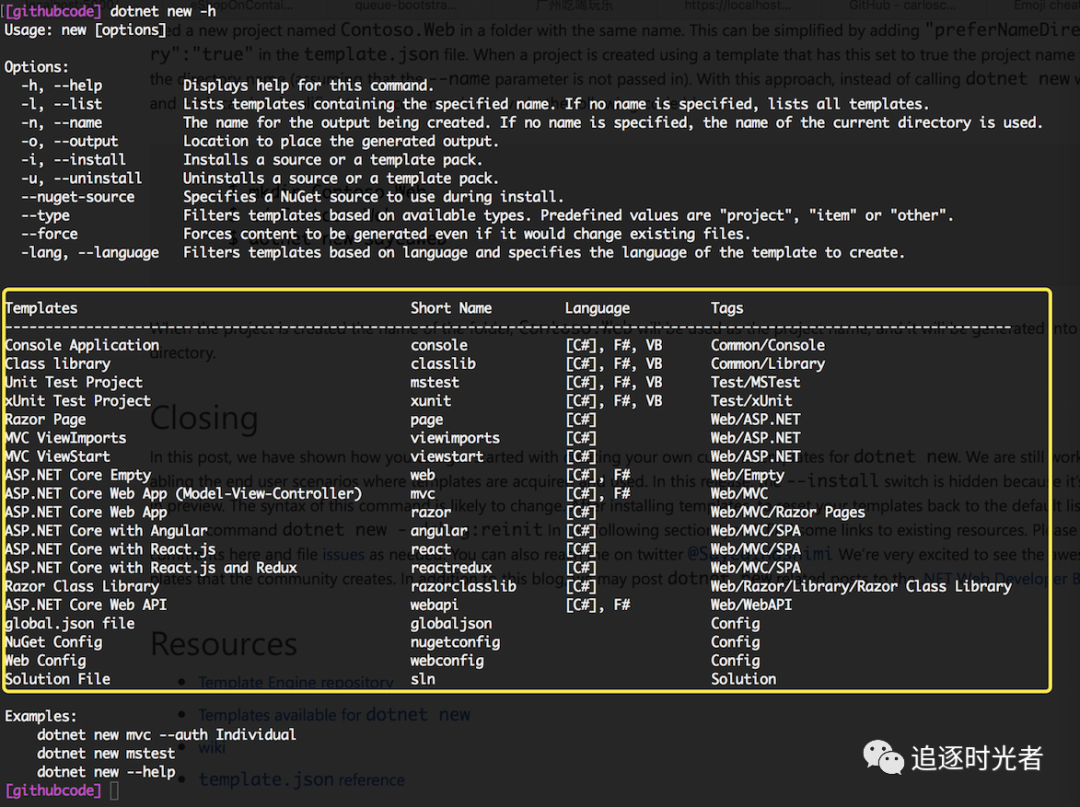Click the 'dotnet new mstest' example line
Screen dimensions: 1080x807
106,753
